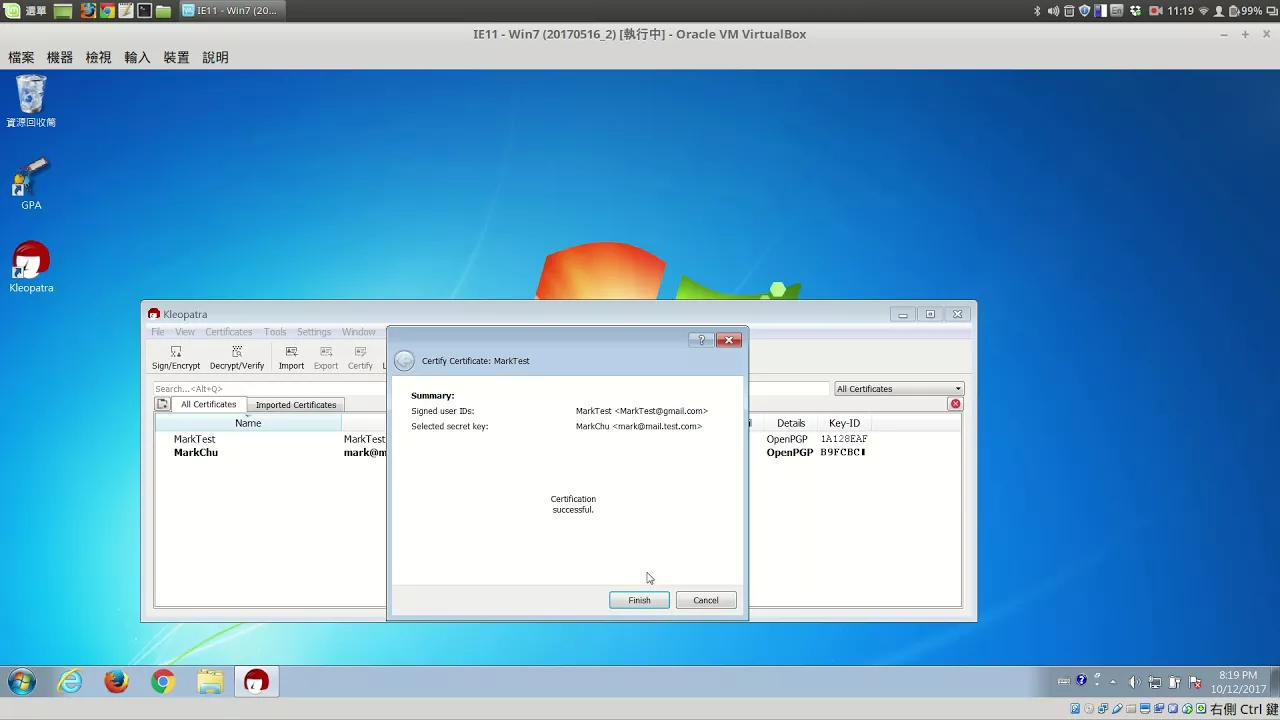1280x720 pixels.
Task: Click the host volume icon in top panel
Action: tap(1053, 11)
